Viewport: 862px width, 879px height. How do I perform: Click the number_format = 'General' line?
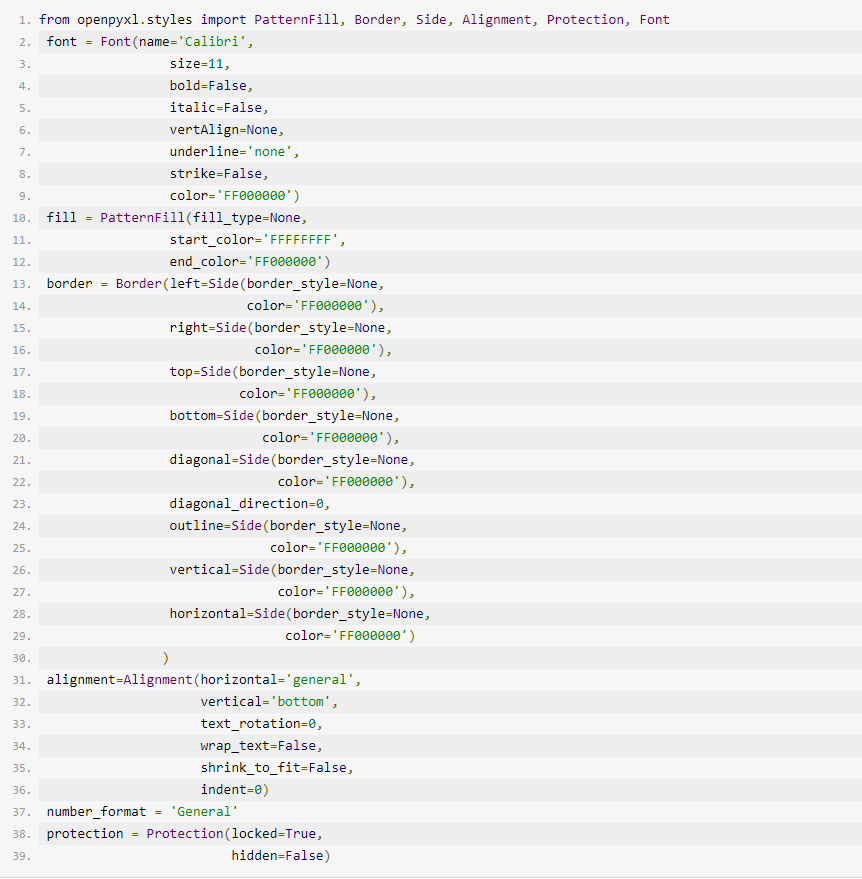click(142, 812)
